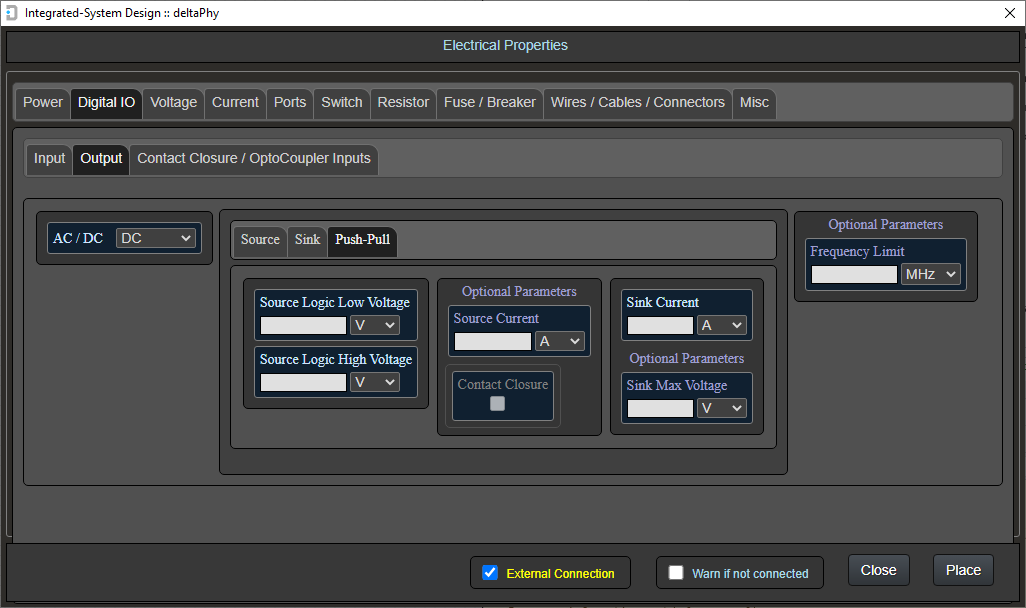This screenshot has height=608, width=1026.
Task: Focus the Source Logic High Voltage field
Action: pos(303,382)
